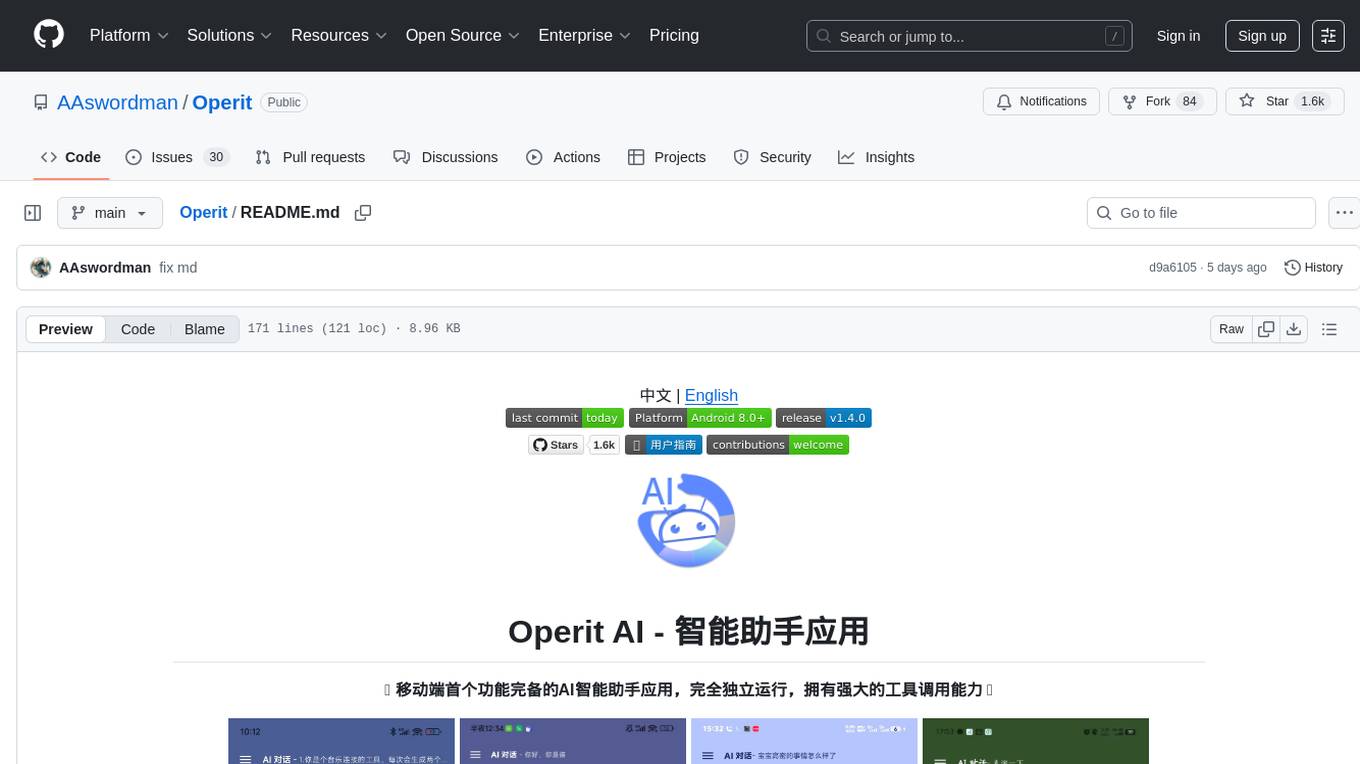Click the last commit today badge

point(565,418)
